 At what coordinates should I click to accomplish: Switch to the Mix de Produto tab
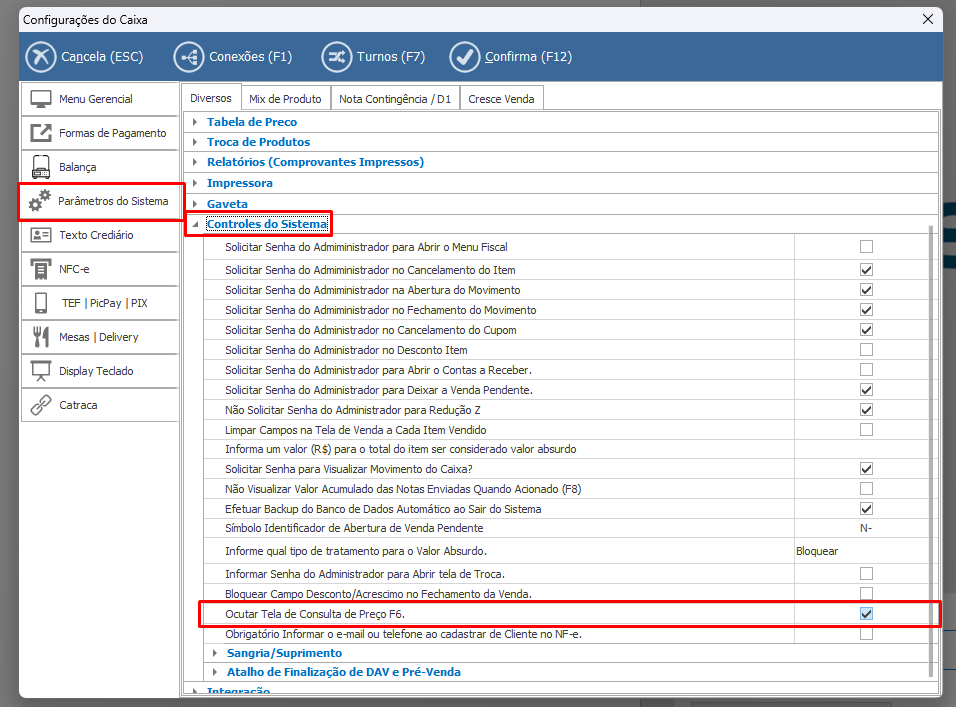[x=285, y=99]
